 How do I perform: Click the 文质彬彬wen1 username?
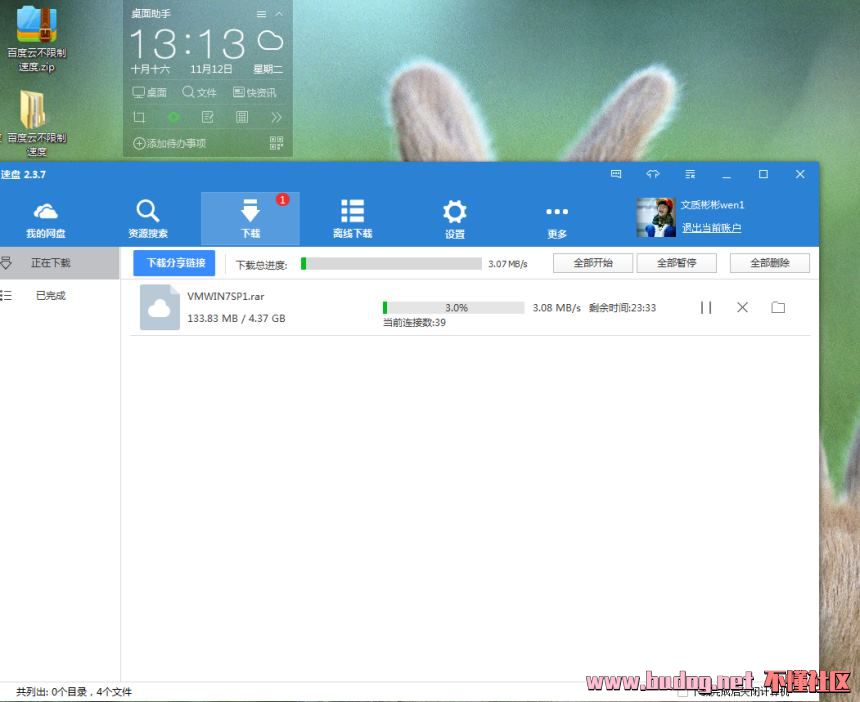click(712, 205)
